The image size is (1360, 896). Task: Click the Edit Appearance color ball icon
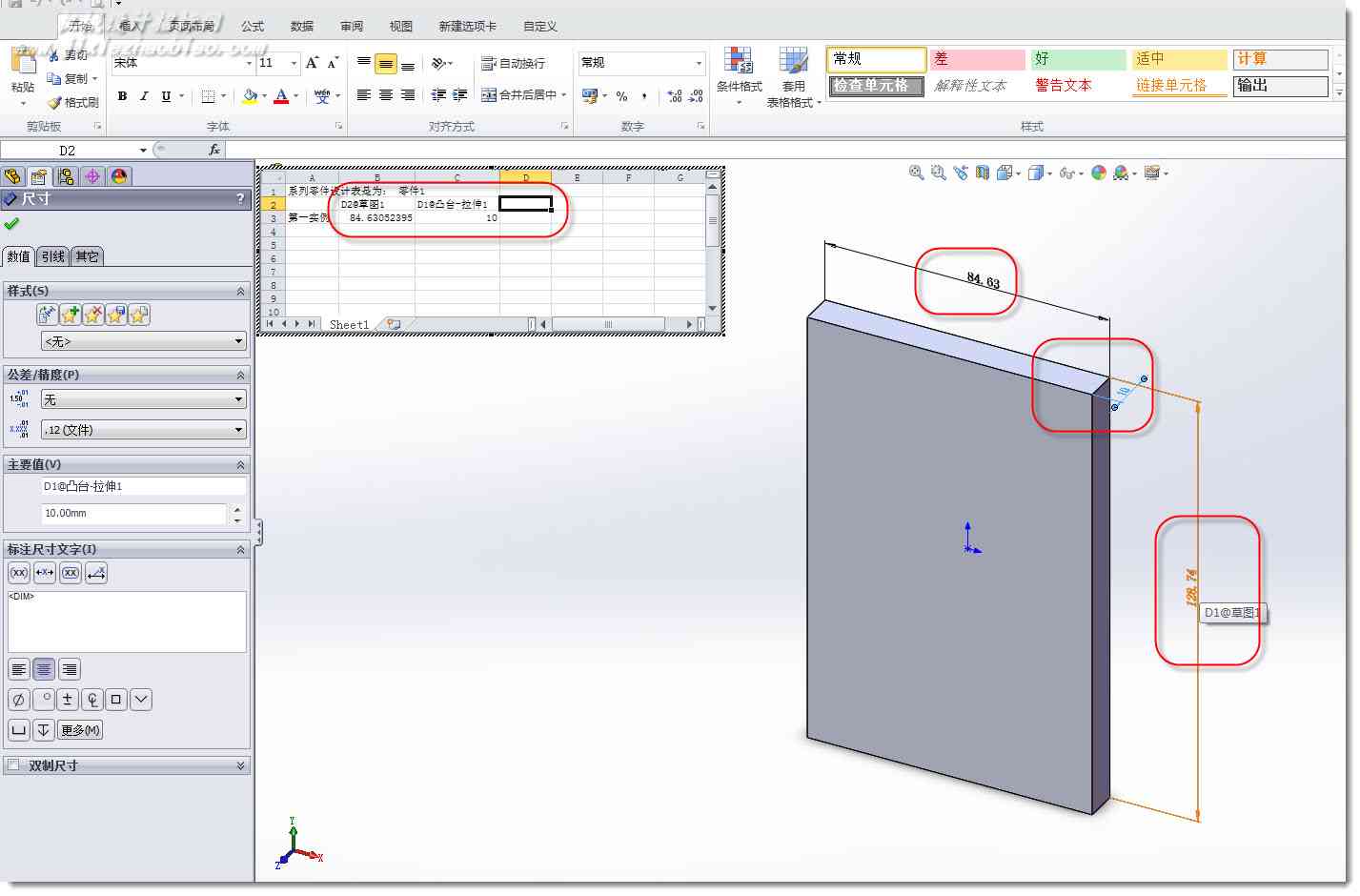click(x=1099, y=173)
